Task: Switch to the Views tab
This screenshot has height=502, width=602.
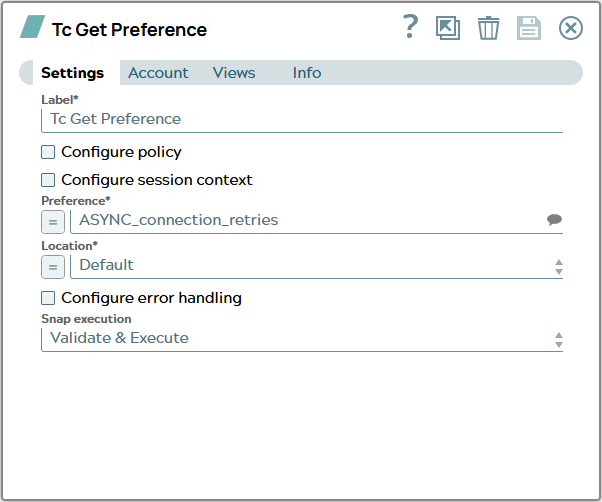Action: (x=234, y=73)
